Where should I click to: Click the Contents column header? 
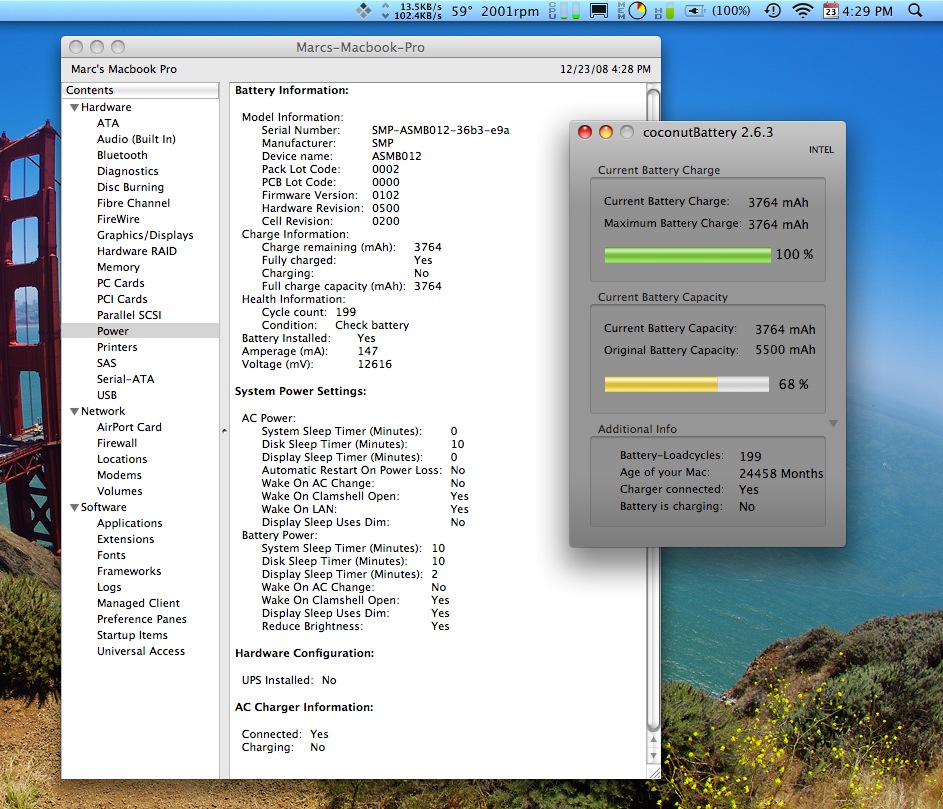(x=140, y=90)
